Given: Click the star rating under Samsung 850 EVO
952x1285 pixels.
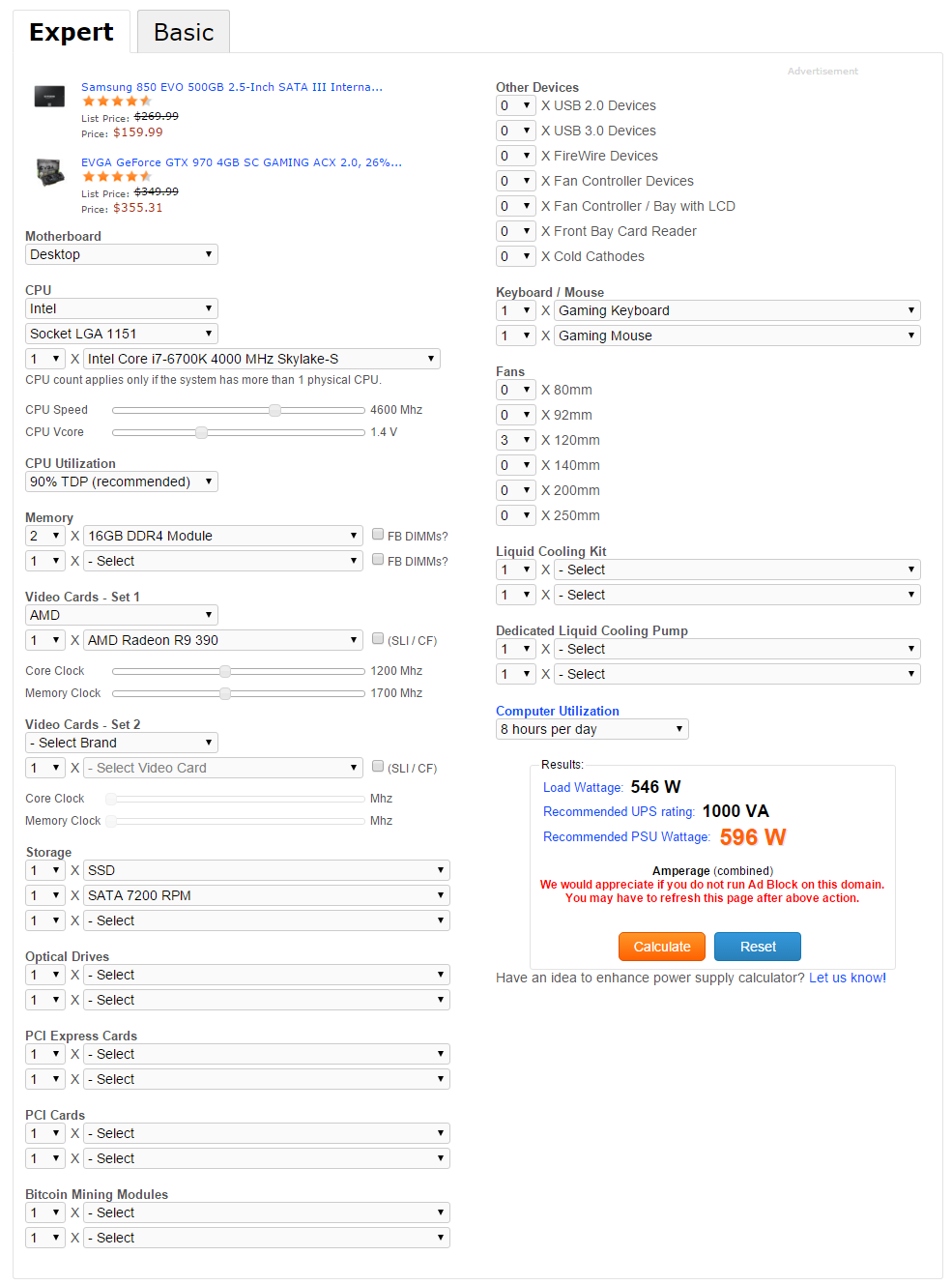Looking at the screenshot, I should [x=117, y=102].
